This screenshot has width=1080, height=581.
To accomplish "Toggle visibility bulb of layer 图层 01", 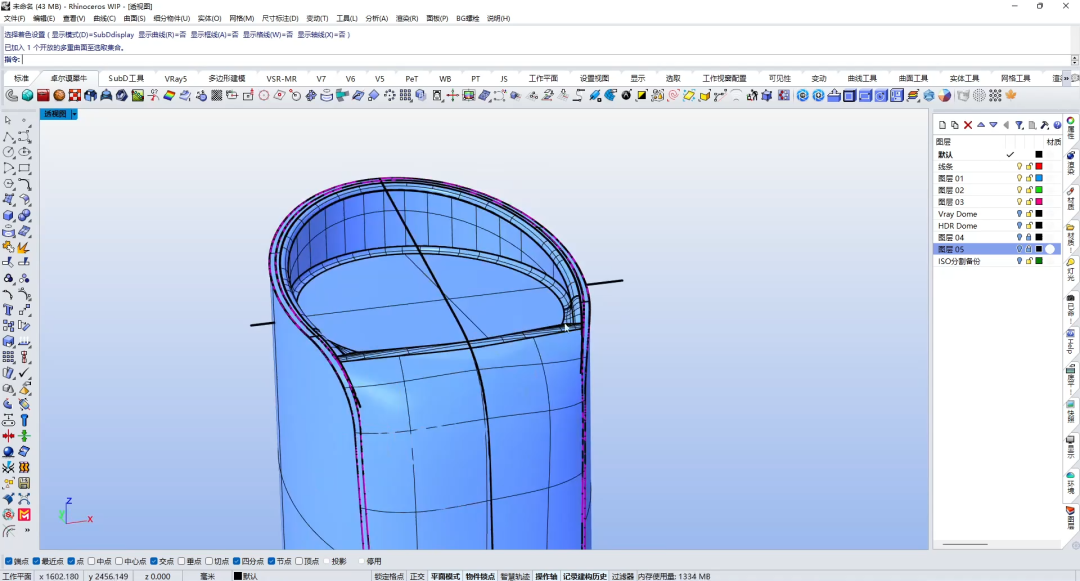I will point(1019,178).
